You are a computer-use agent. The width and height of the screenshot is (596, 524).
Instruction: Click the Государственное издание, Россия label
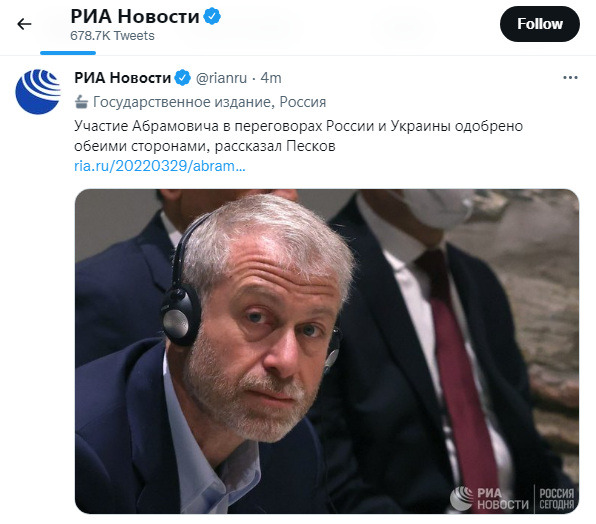pyautogui.click(x=209, y=102)
